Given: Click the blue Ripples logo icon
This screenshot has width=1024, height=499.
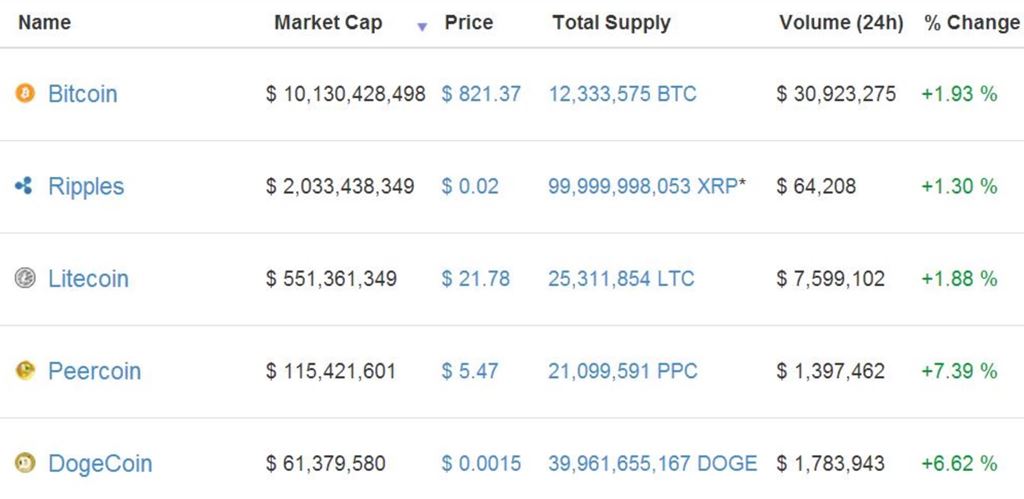Looking at the screenshot, I should [24, 186].
